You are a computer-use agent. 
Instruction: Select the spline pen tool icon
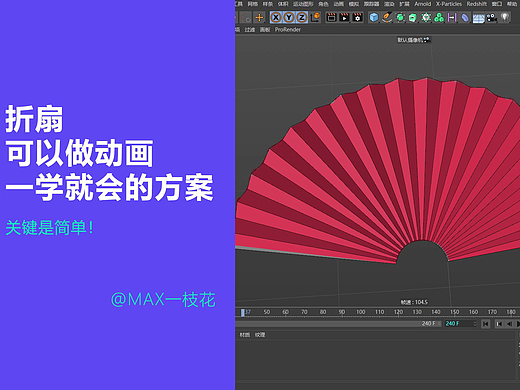[387, 17]
